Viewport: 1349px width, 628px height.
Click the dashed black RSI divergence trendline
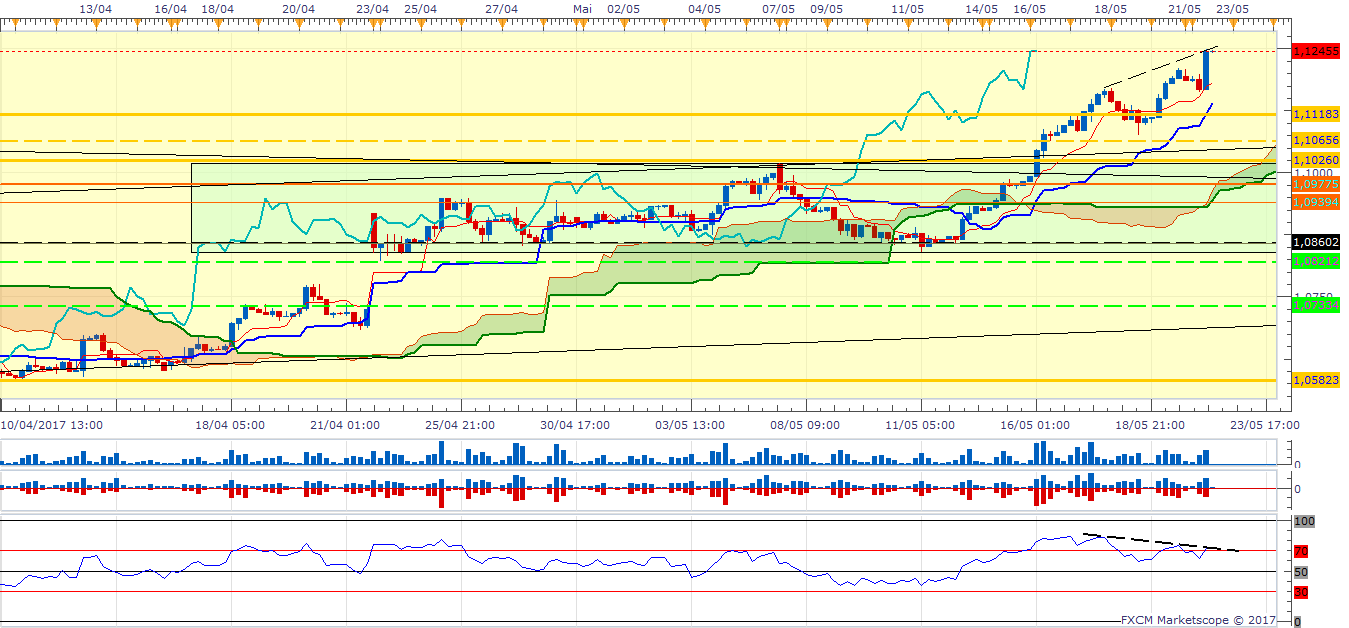point(1160,542)
